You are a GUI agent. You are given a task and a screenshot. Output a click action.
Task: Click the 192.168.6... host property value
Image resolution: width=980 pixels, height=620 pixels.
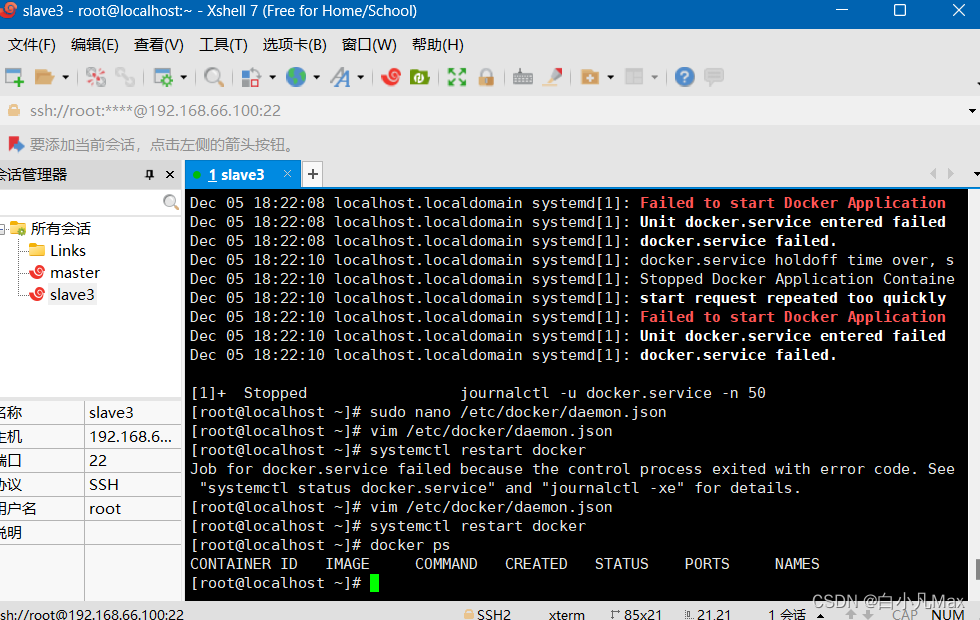tap(132, 437)
